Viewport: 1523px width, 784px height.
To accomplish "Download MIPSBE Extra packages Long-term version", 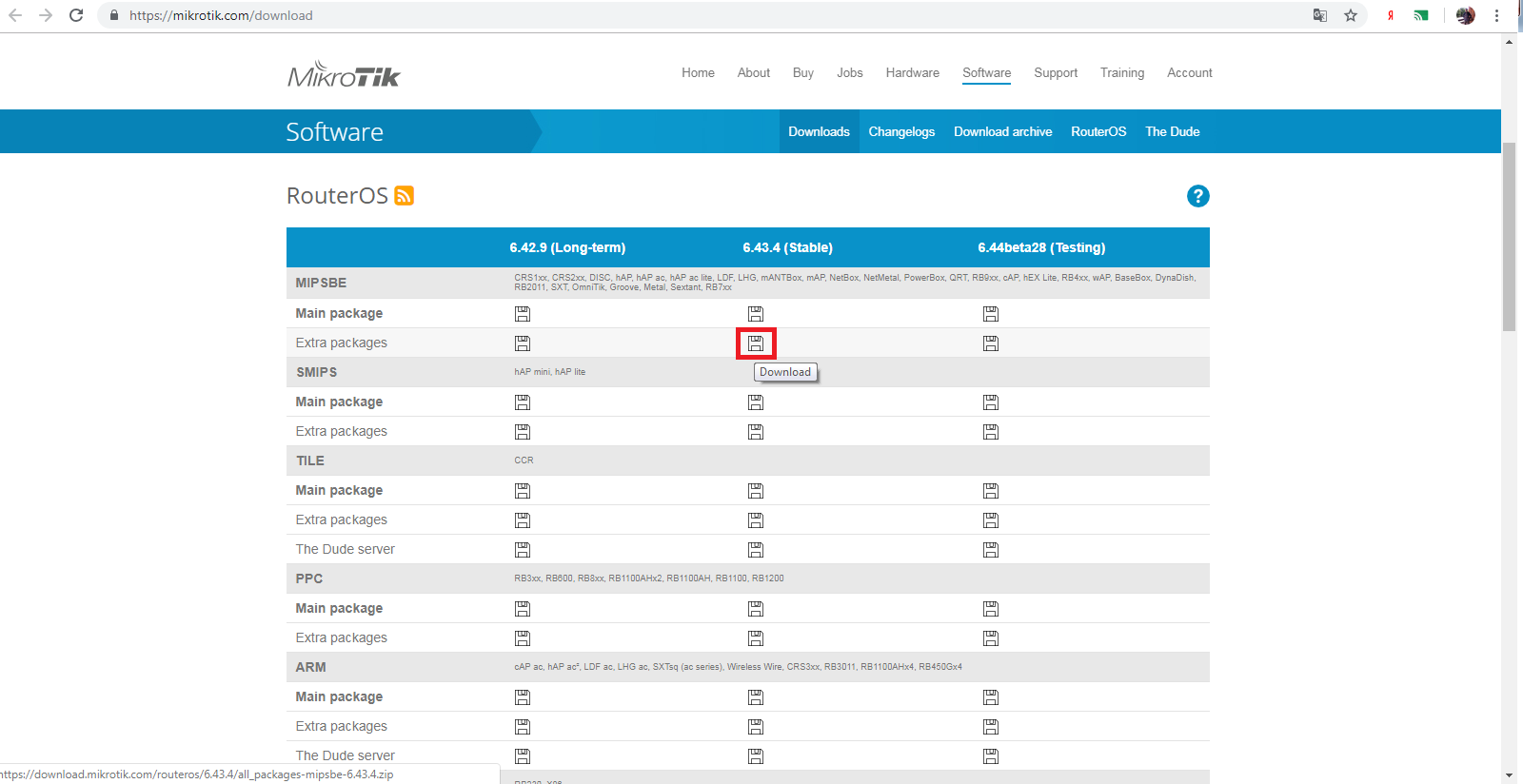I will point(523,343).
